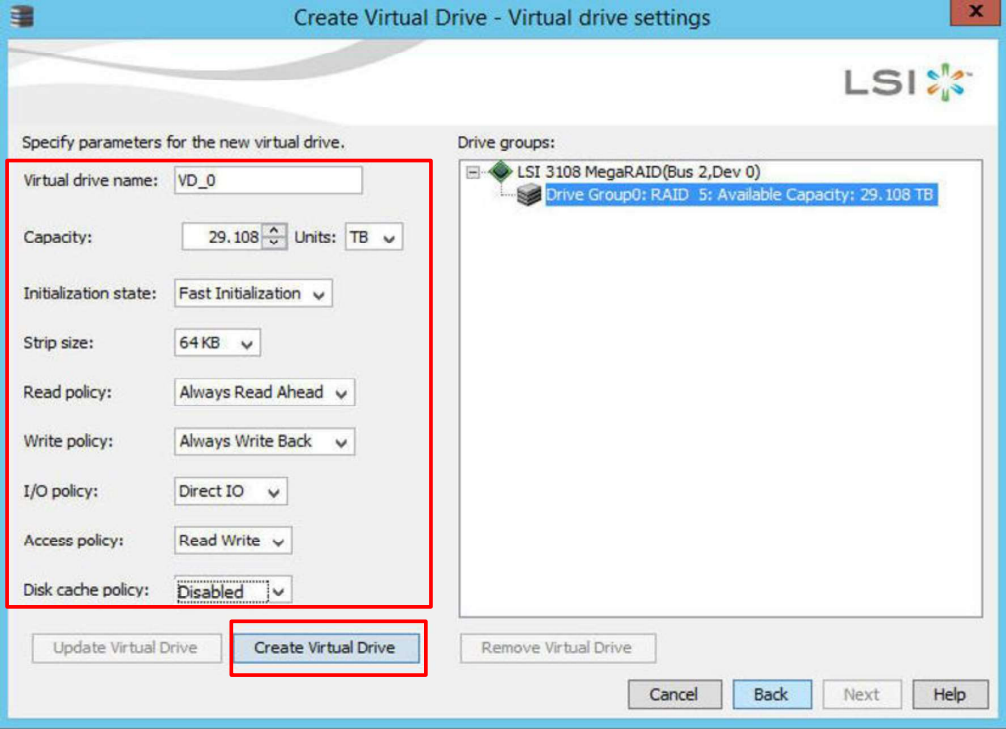
Task: Click inside the Virtual drive name field
Action: [x=269, y=180]
